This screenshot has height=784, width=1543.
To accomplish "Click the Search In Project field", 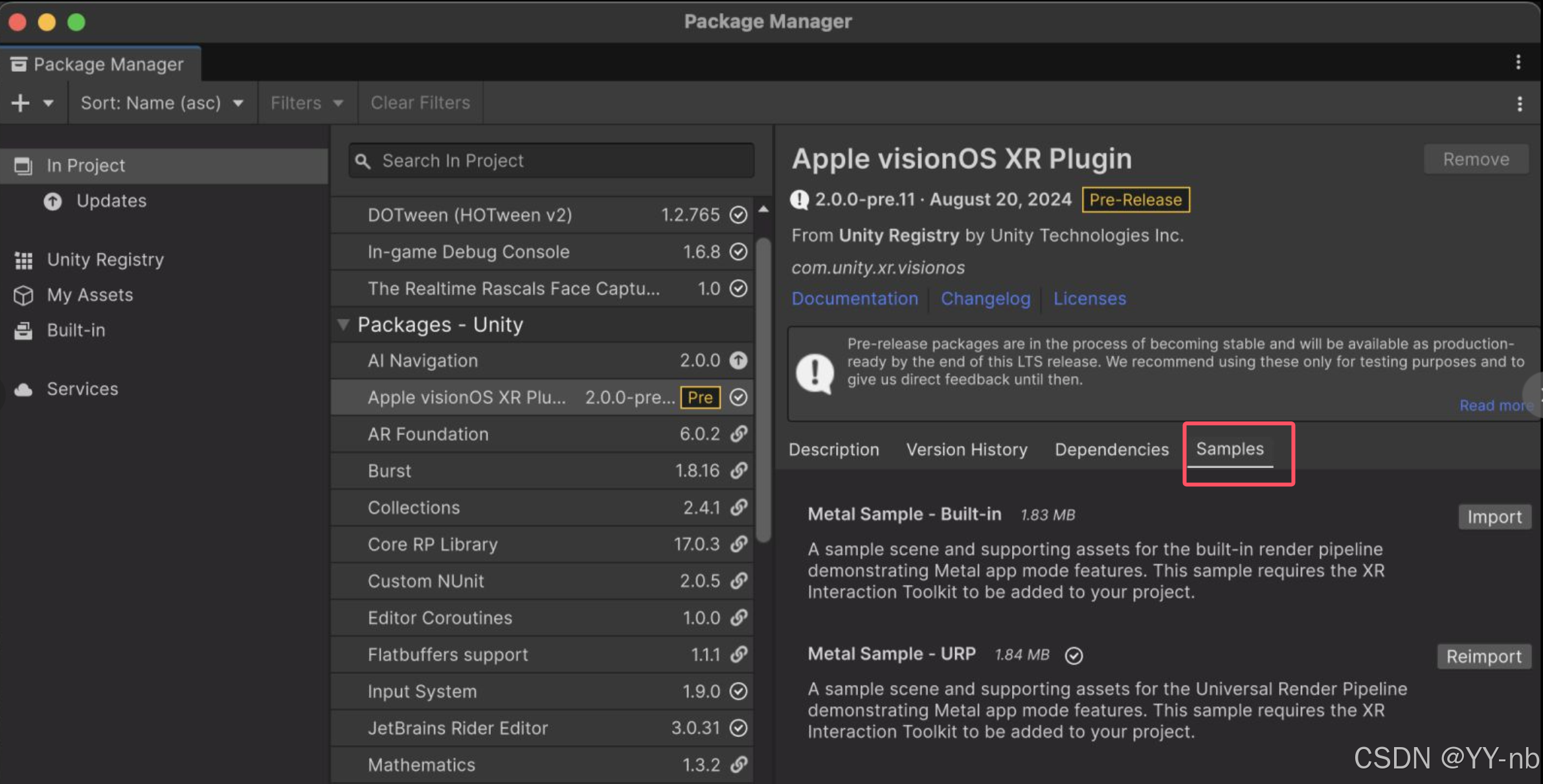I will click(551, 161).
